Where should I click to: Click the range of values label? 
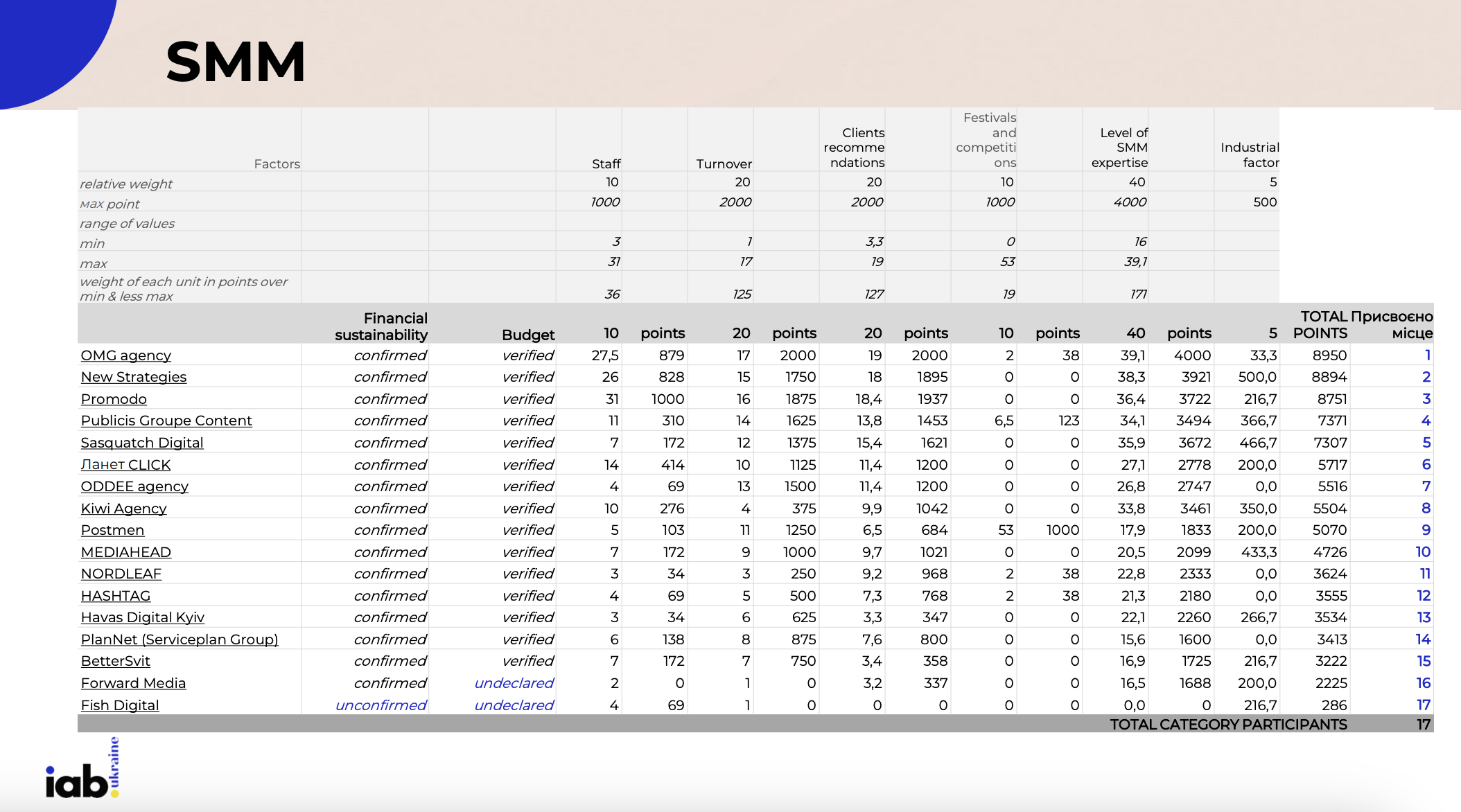click(127, 224)
